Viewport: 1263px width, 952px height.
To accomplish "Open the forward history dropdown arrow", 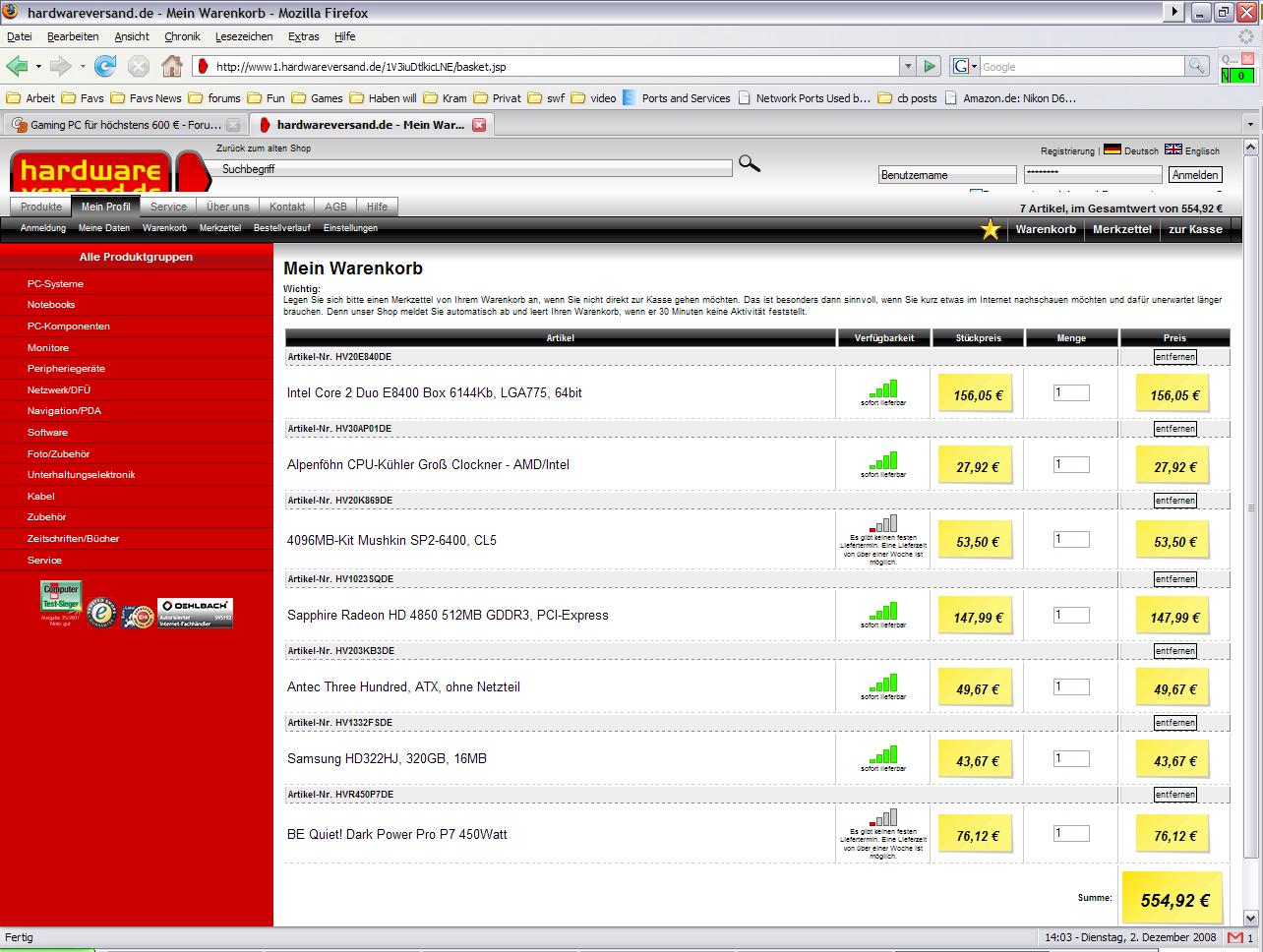I will (x=83, y=66).
